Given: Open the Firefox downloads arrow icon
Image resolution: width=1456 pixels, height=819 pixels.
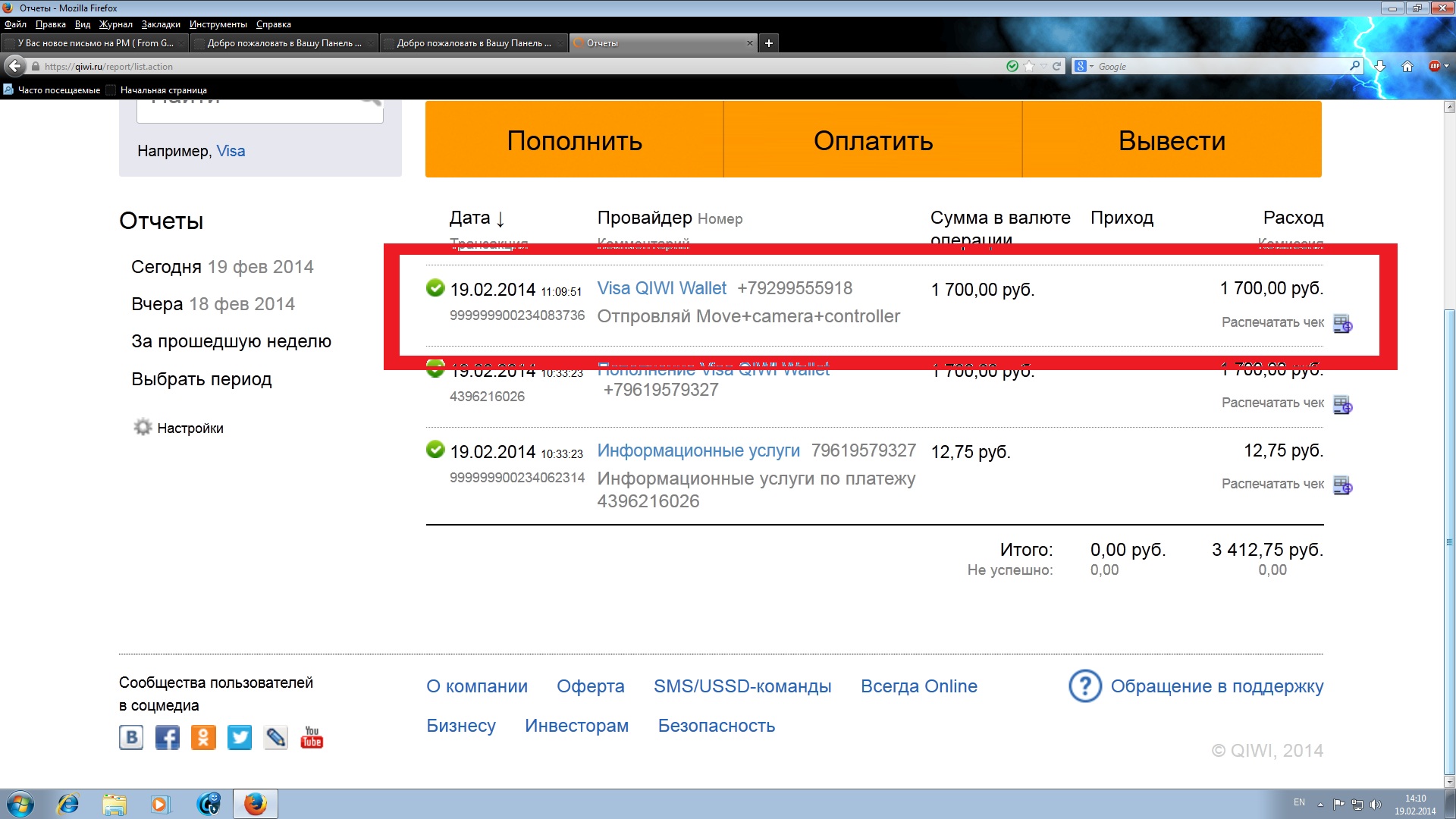Looking at the screenshot, I should point(1379,66).
